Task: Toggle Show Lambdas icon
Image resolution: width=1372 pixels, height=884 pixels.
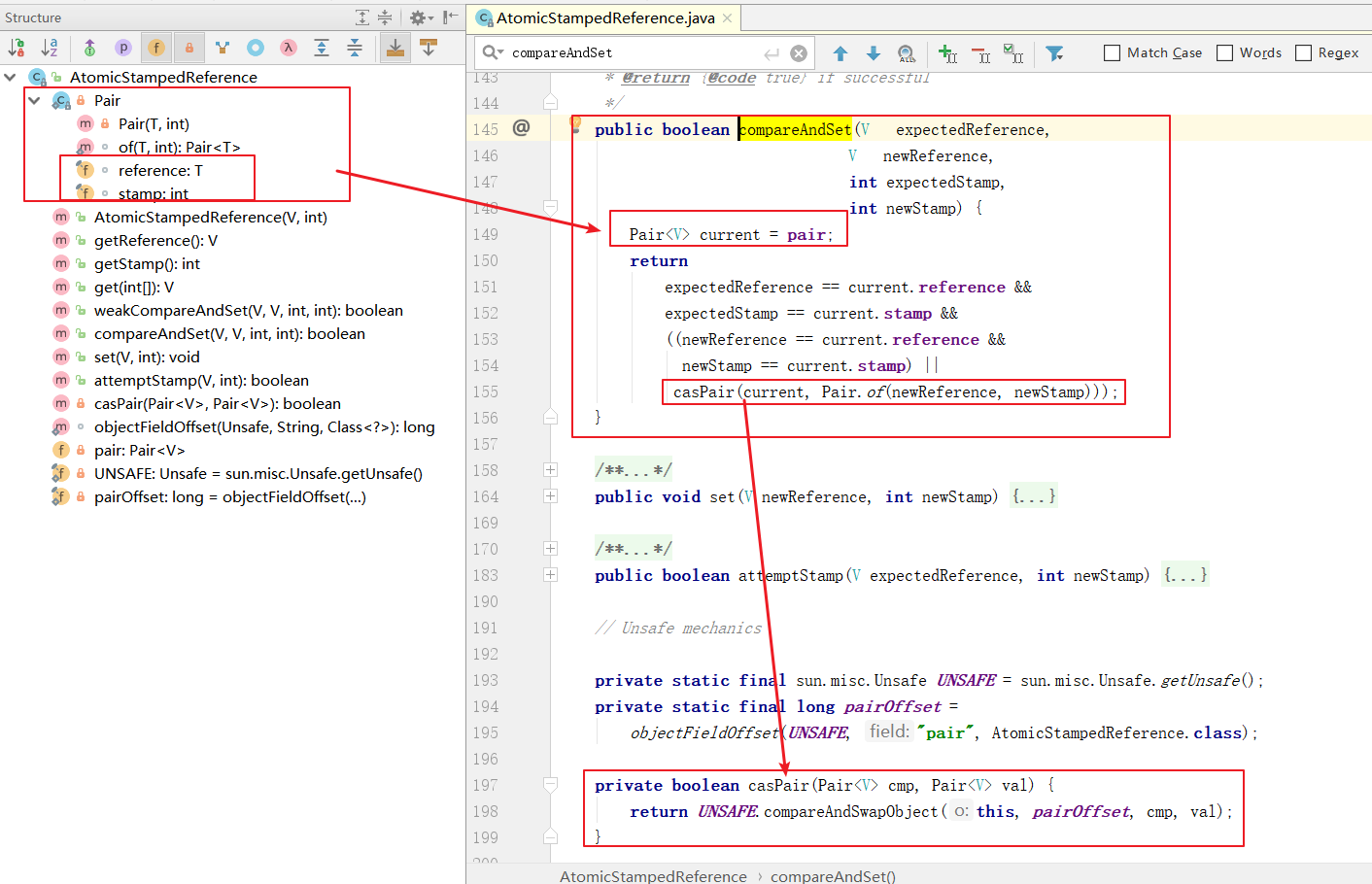Action: 289,47
